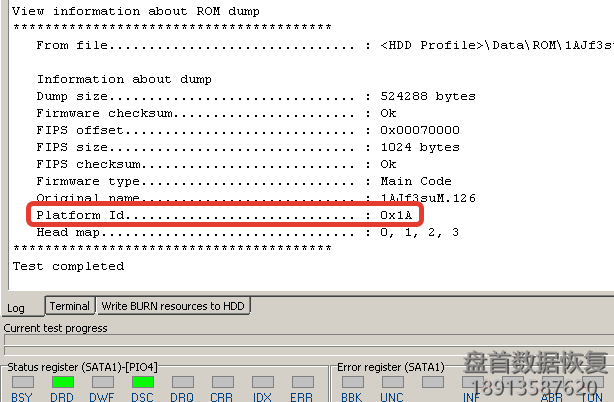Click the DRQ status indicator

(x=182, y=382)
